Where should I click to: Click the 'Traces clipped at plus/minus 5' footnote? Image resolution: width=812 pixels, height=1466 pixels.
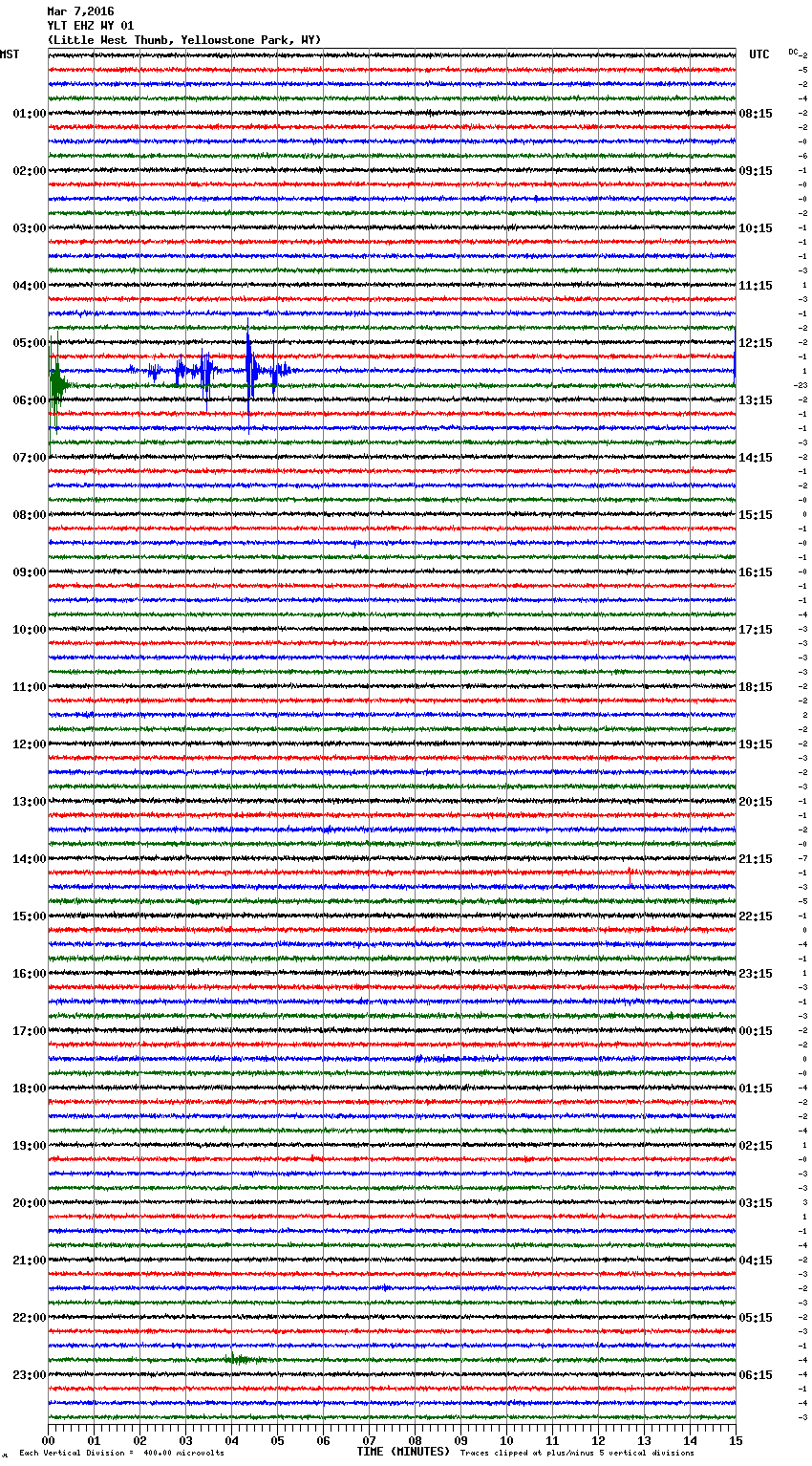tap(577, 1453)
